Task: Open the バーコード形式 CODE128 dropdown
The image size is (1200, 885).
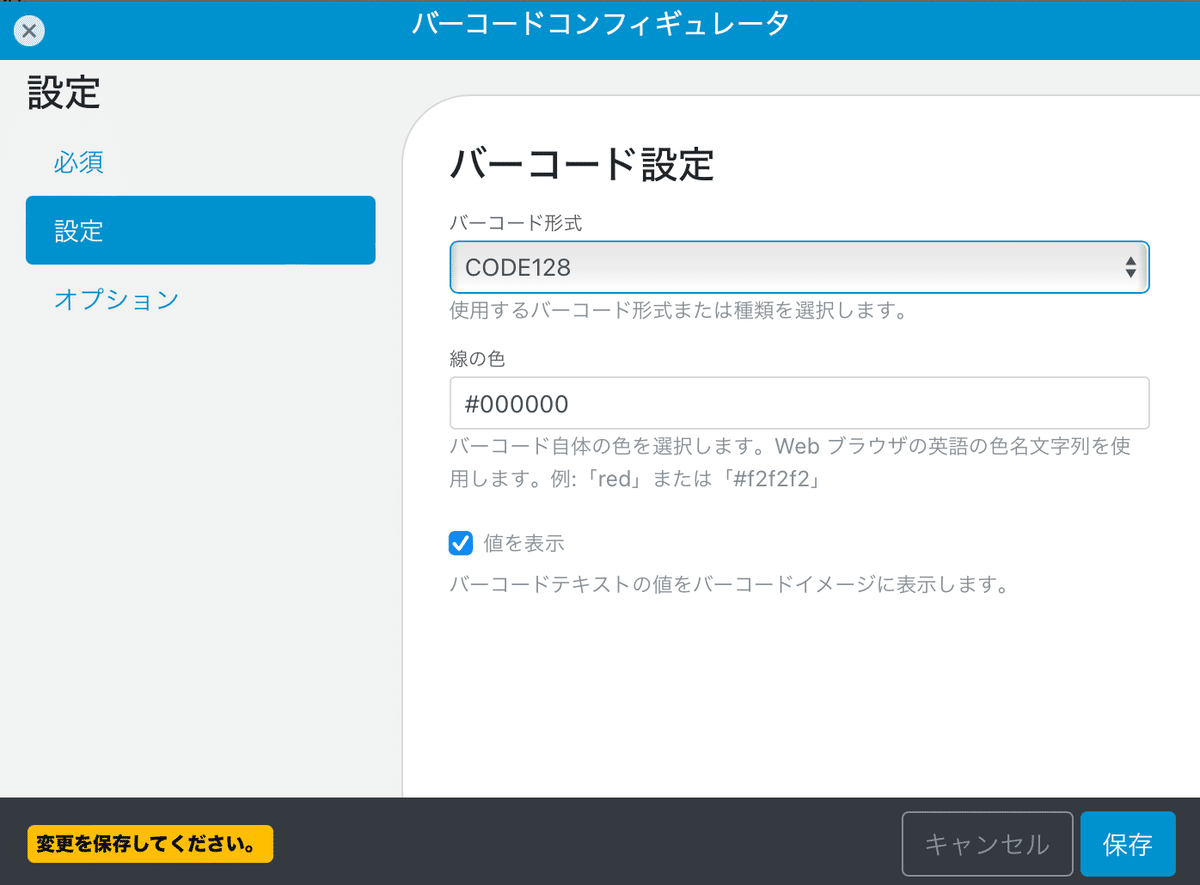Action: [799, 267]
